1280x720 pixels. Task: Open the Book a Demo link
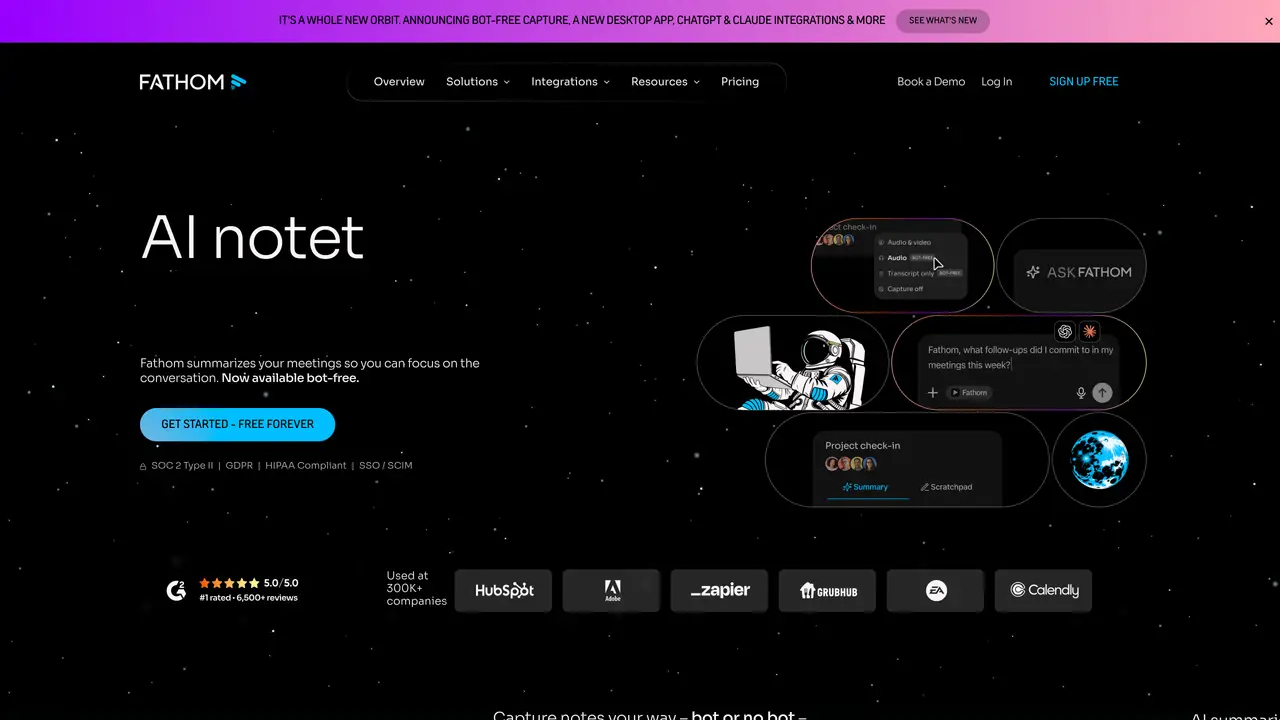tap(931, 82)
